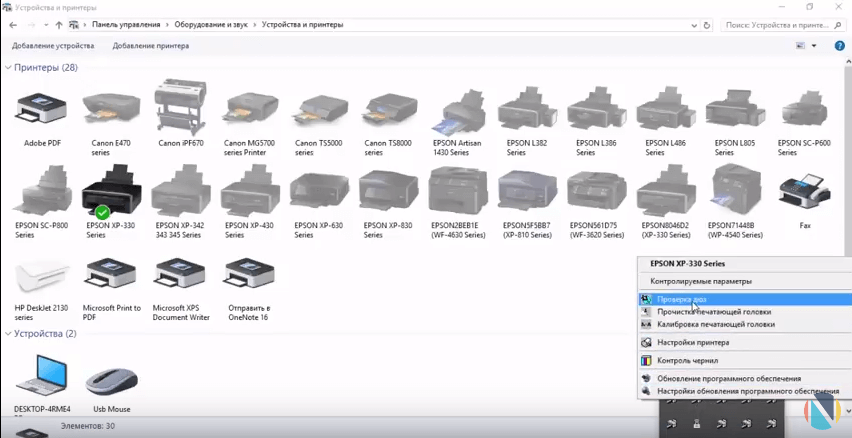Screen dimensions: 852x438
Task: Click the Устройства и принтеры search field
Action: (782, 25)
